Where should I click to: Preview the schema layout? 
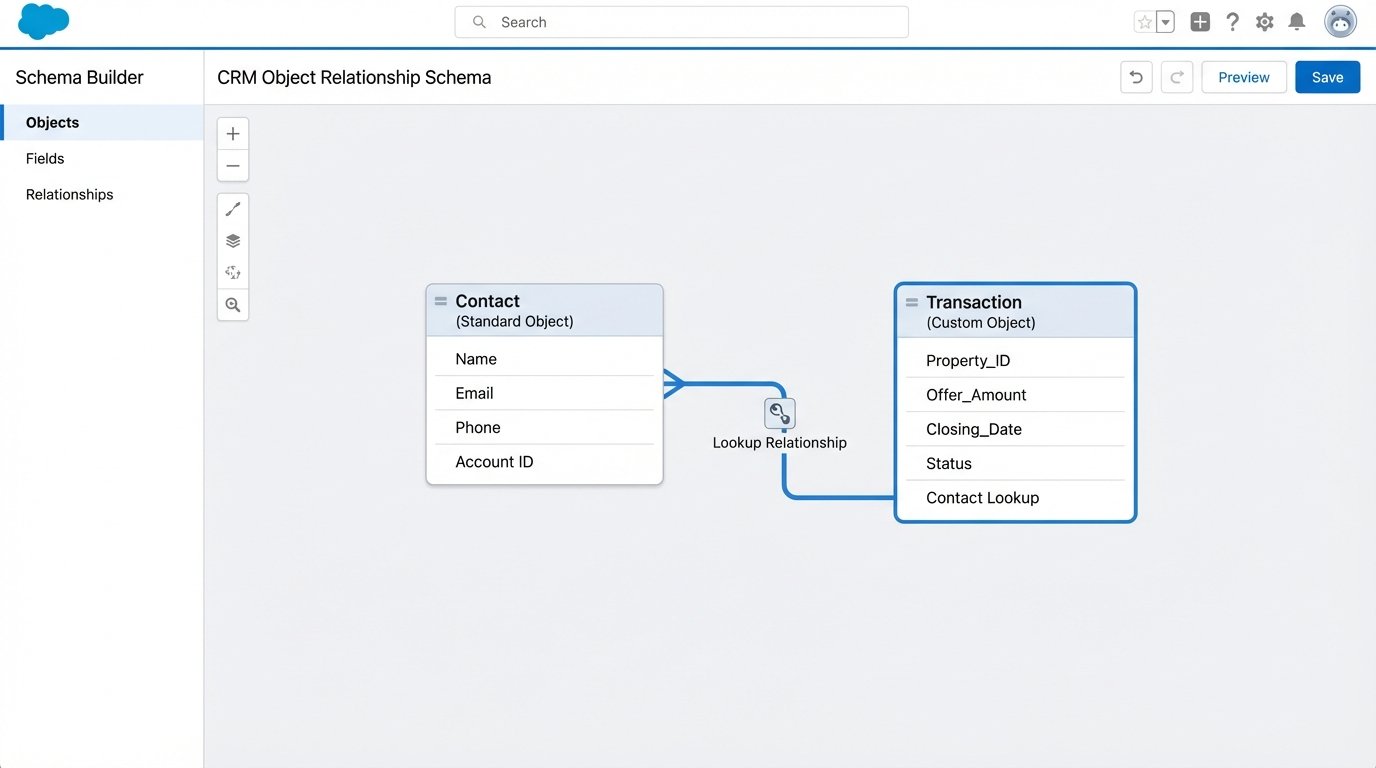point(1243,76)
